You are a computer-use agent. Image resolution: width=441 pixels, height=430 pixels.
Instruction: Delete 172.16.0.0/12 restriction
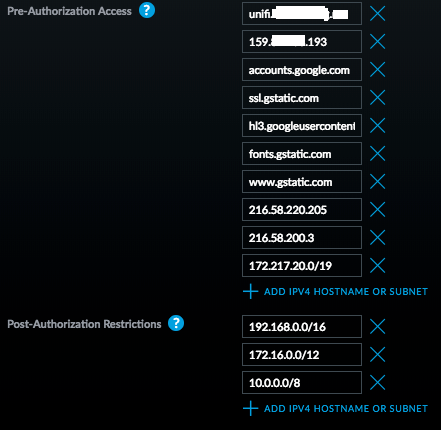point(378,354)
